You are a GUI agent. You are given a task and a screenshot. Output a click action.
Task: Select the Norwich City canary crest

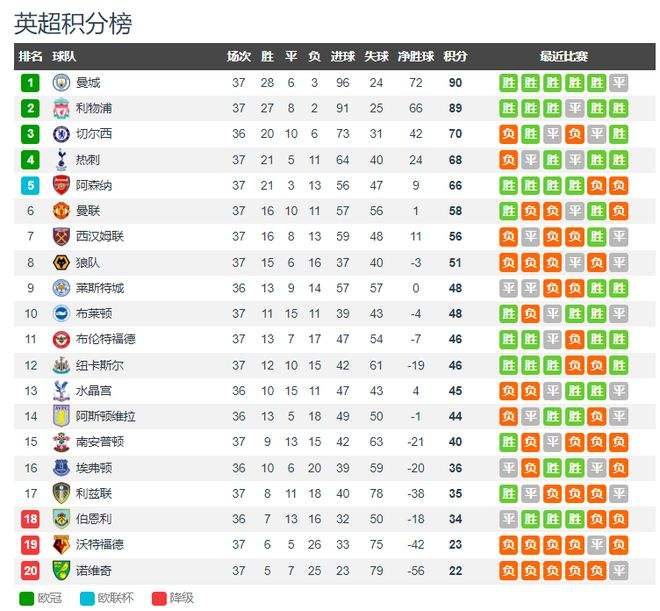pyautogui.click(x=61, y=570)
